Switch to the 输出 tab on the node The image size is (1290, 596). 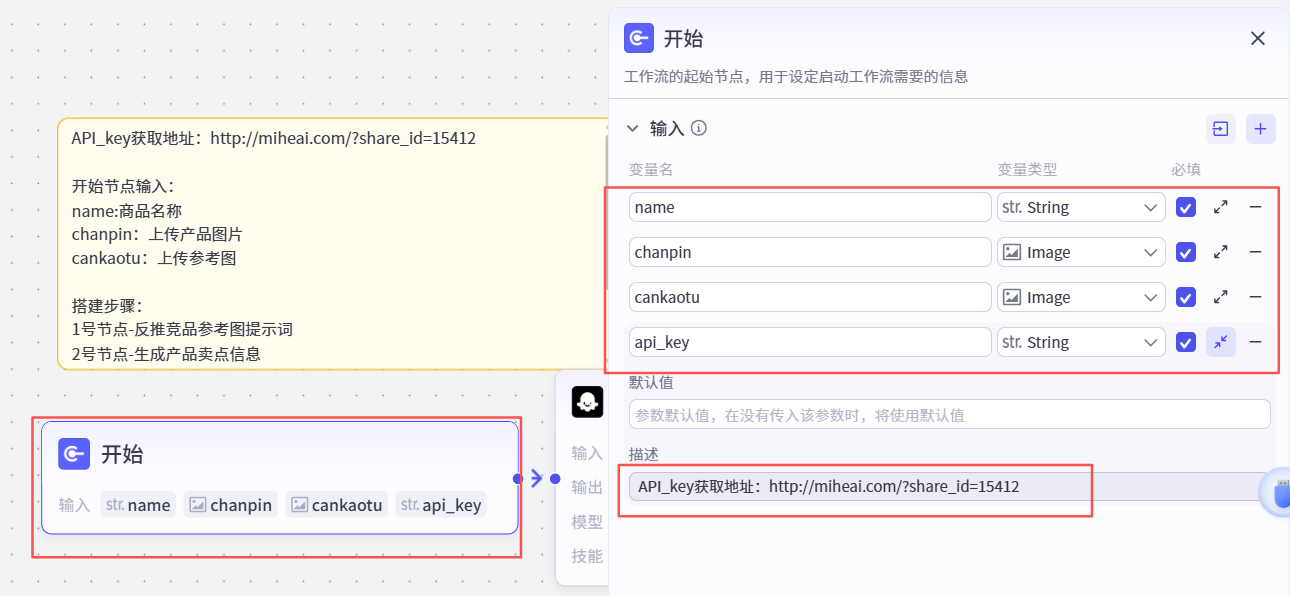[586, 487]
